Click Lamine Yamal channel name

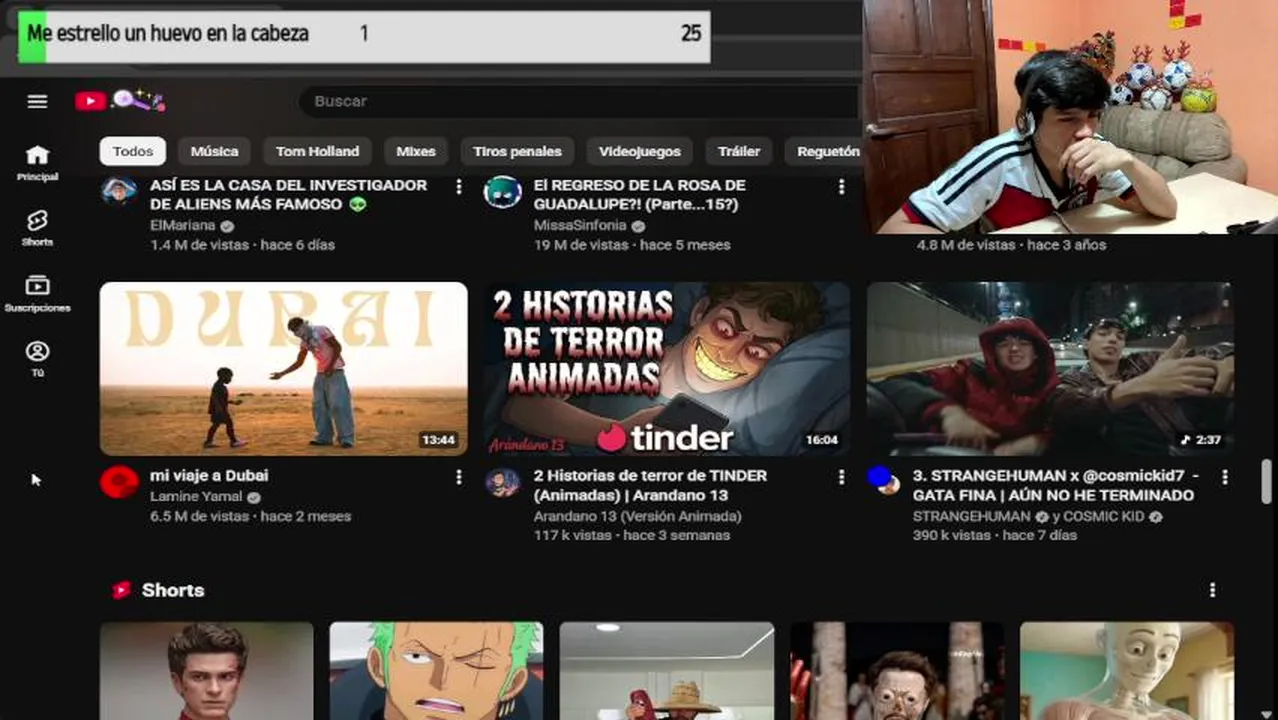(196, 497)
